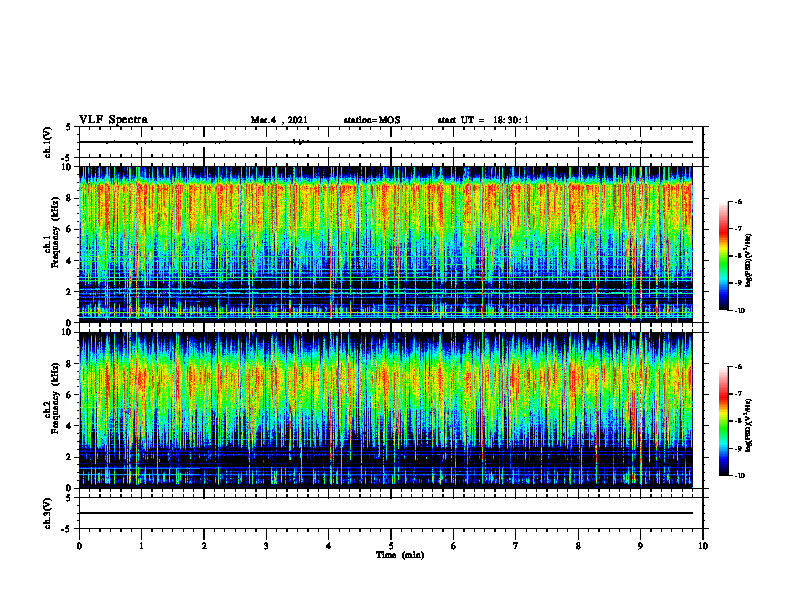The height and width of the screenshot is (612, 792).
Task: Click the ch.1 spectrogram panel
Action: point(386,244)
